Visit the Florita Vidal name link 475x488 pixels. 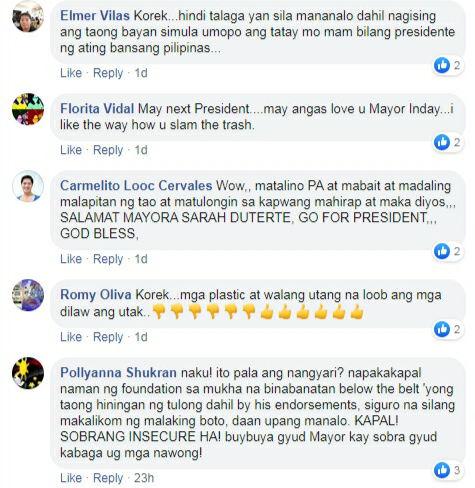click(97, 109)
